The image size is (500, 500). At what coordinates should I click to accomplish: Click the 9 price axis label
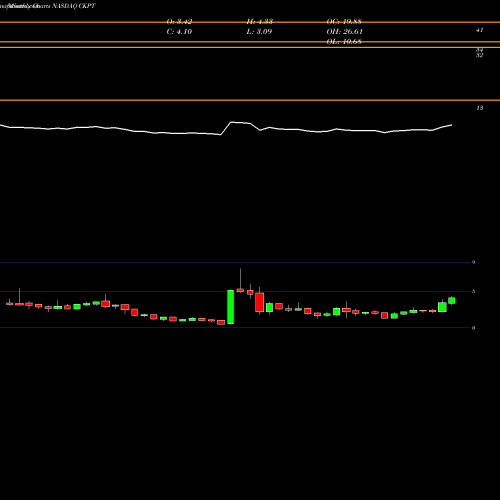tap(473, 262)
